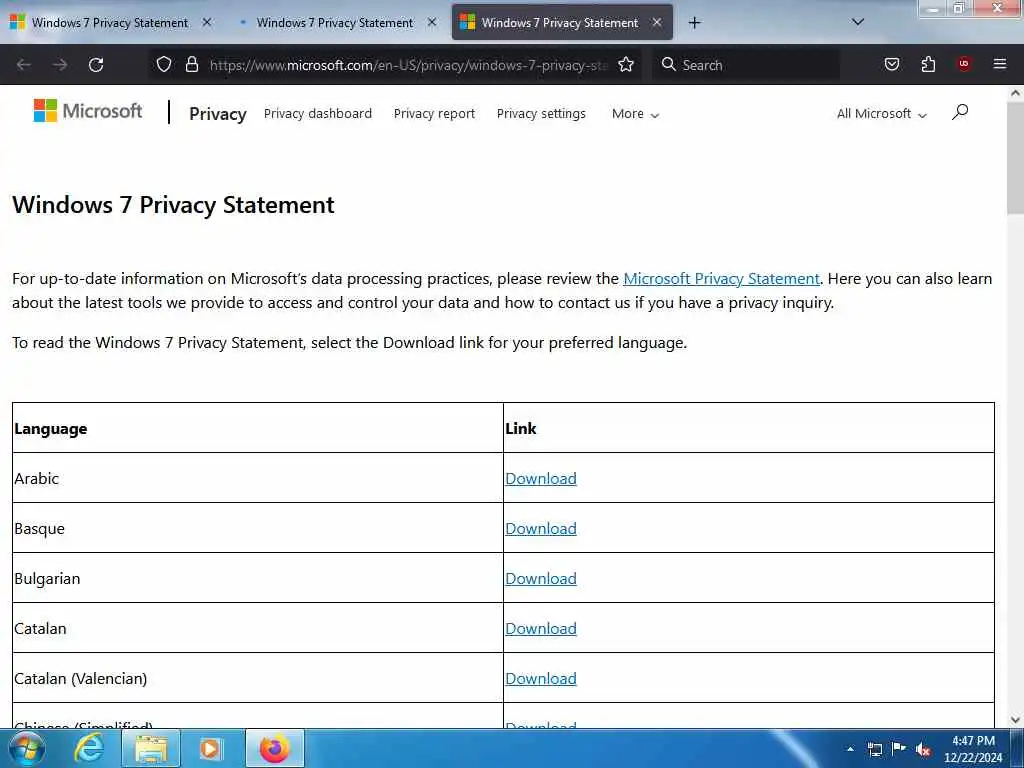This screenshot has width=1024, height=768.
Task: Download the Catalan (Valencian) privacy statement
Action: (x=541, y=679)
